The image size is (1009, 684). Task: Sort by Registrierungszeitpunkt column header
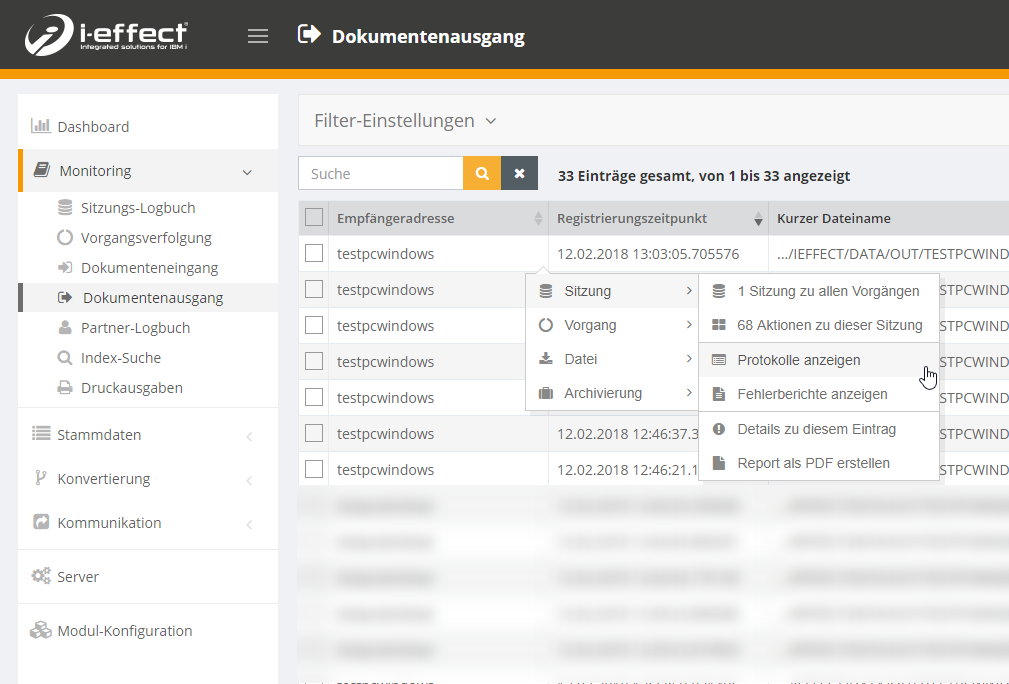click(631, 218)
